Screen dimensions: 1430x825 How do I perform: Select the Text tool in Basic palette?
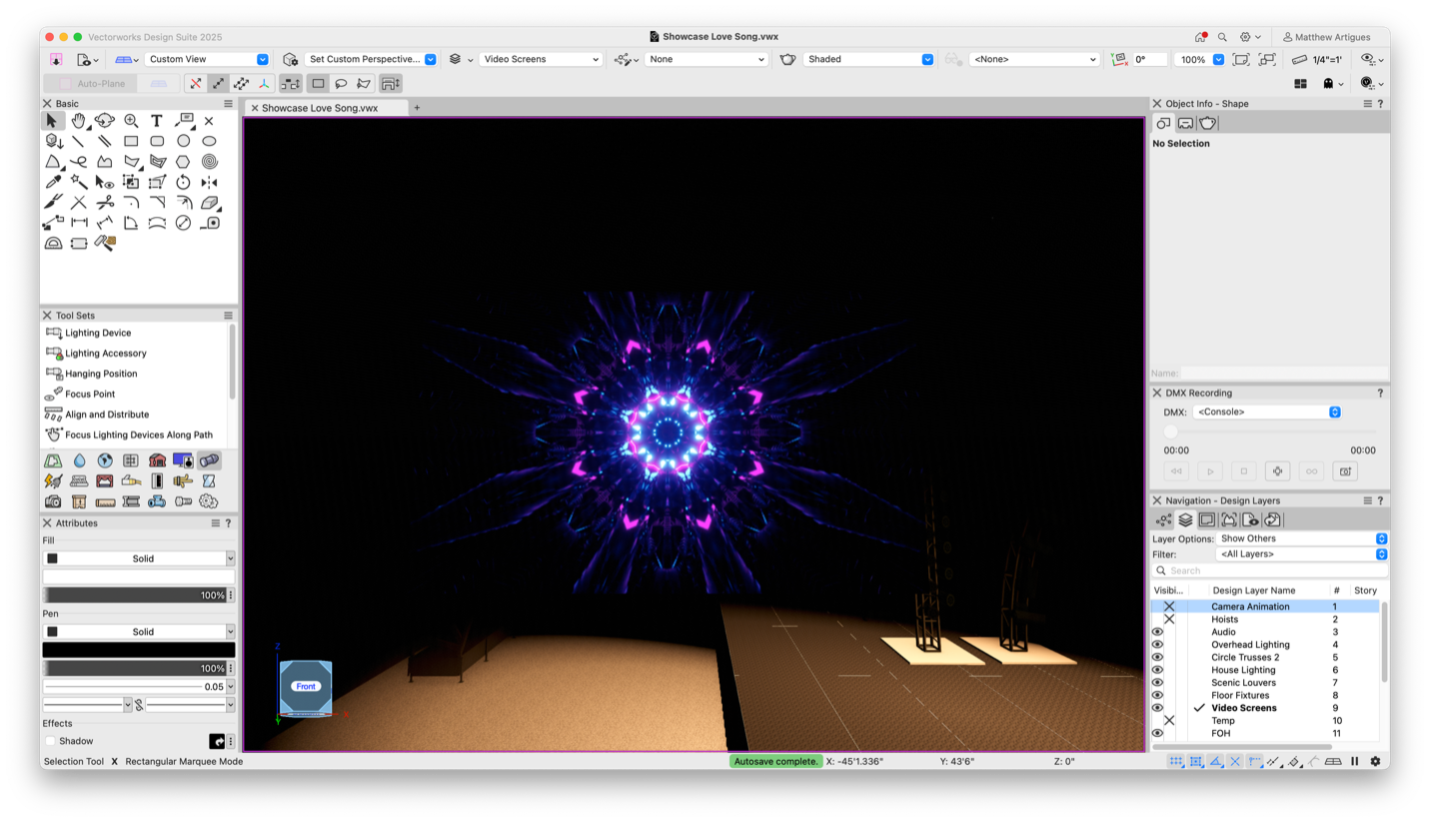click(157, 121)
